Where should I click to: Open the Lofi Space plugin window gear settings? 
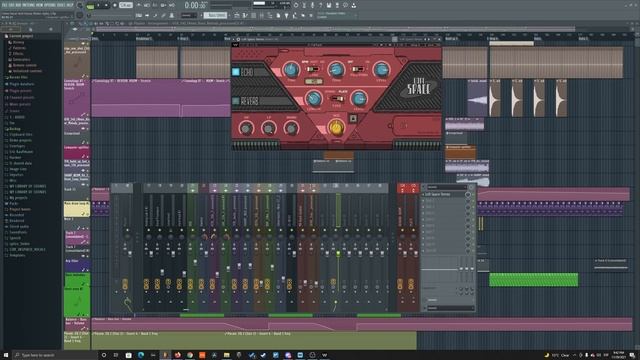point(238,39)
